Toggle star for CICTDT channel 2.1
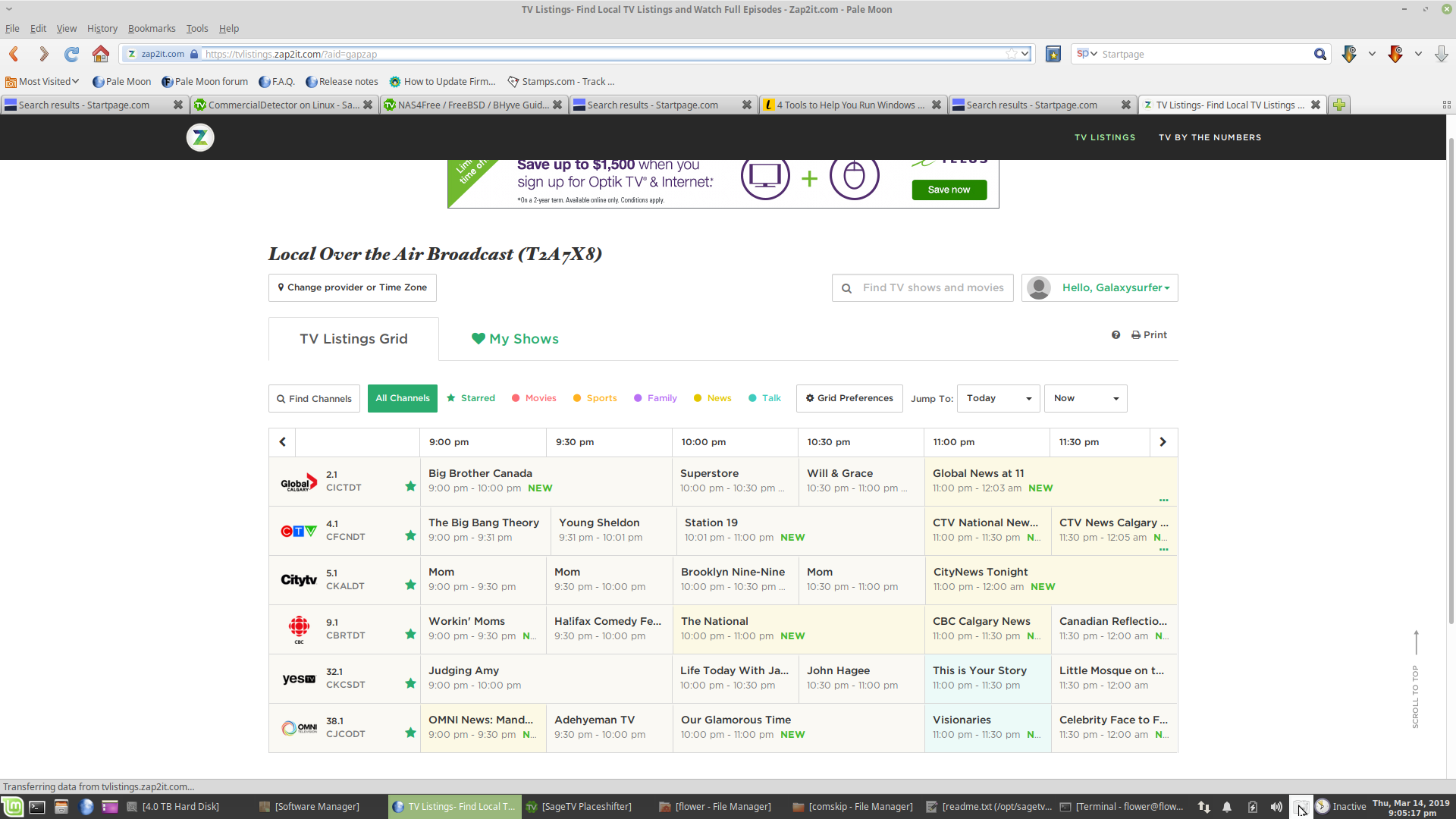1456x819 pixels. [410, 486]
